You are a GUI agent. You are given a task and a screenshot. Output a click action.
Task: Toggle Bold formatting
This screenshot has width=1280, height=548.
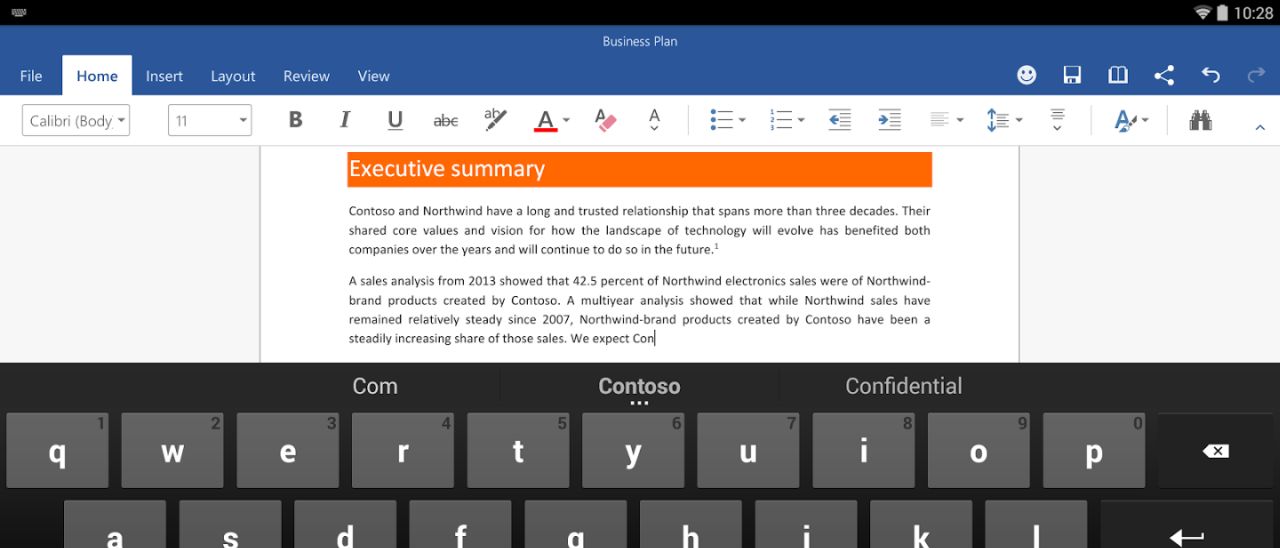point(295,120)
